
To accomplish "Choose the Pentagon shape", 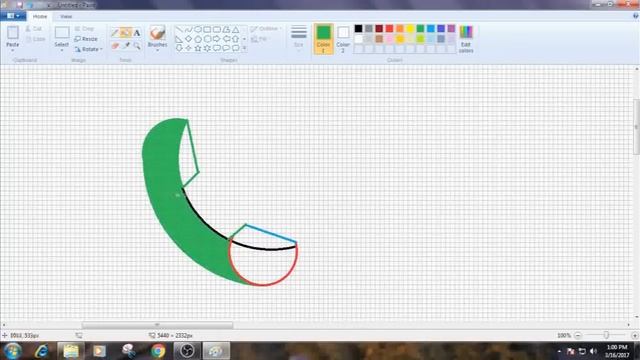I will pyautogui.click(x=198, y=39).
